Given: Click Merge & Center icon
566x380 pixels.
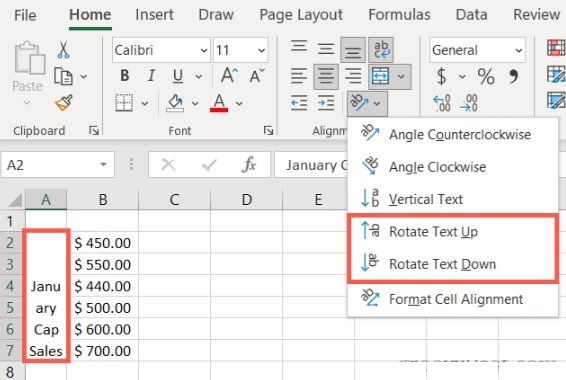Looking at the screenshot, I should click(x=381, y=77).
